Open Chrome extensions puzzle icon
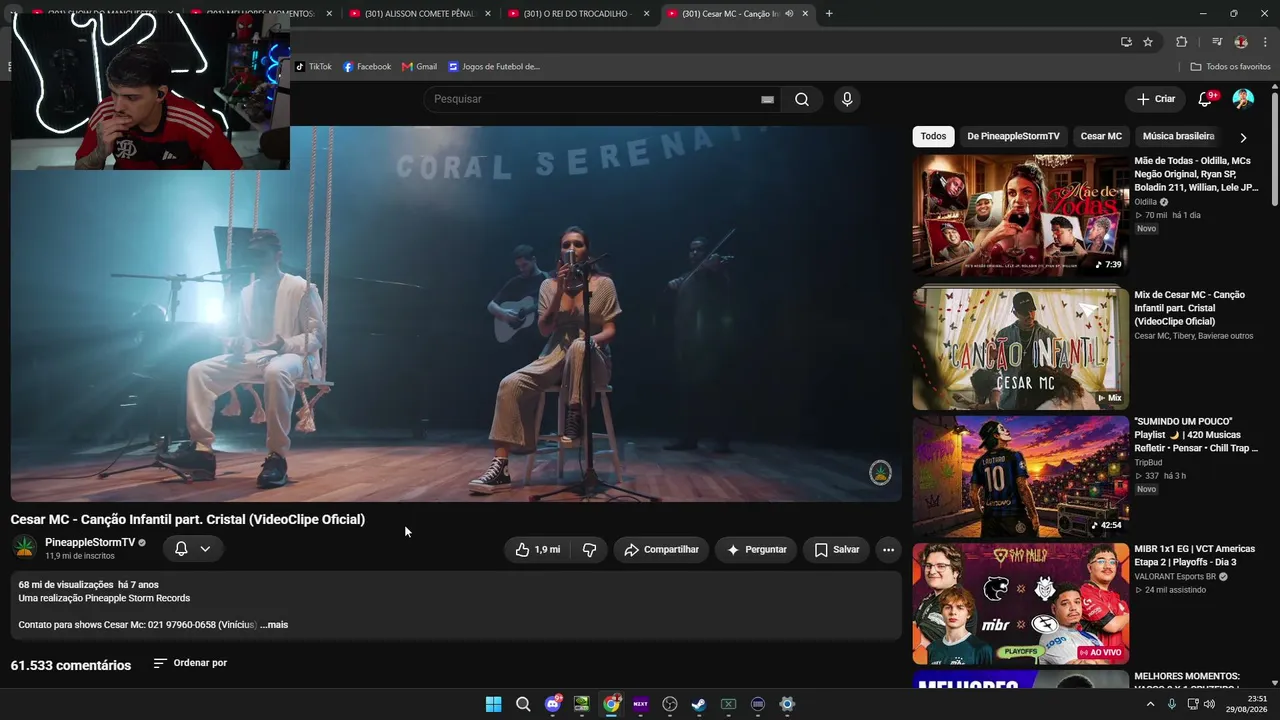This screenshot has height=720, width=1280. (1182, 42)
